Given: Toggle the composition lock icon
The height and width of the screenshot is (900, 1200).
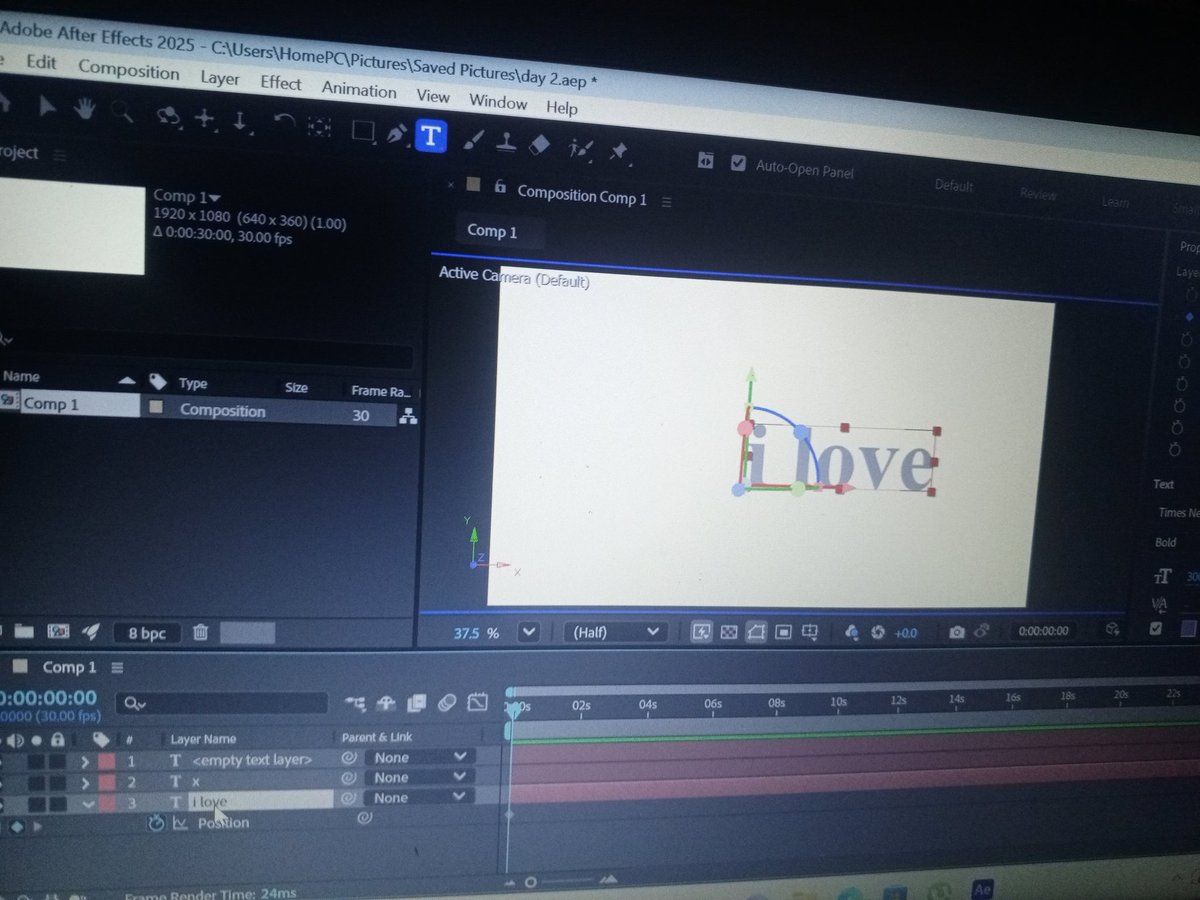Looking at the screenshot, I should point(500,187).
